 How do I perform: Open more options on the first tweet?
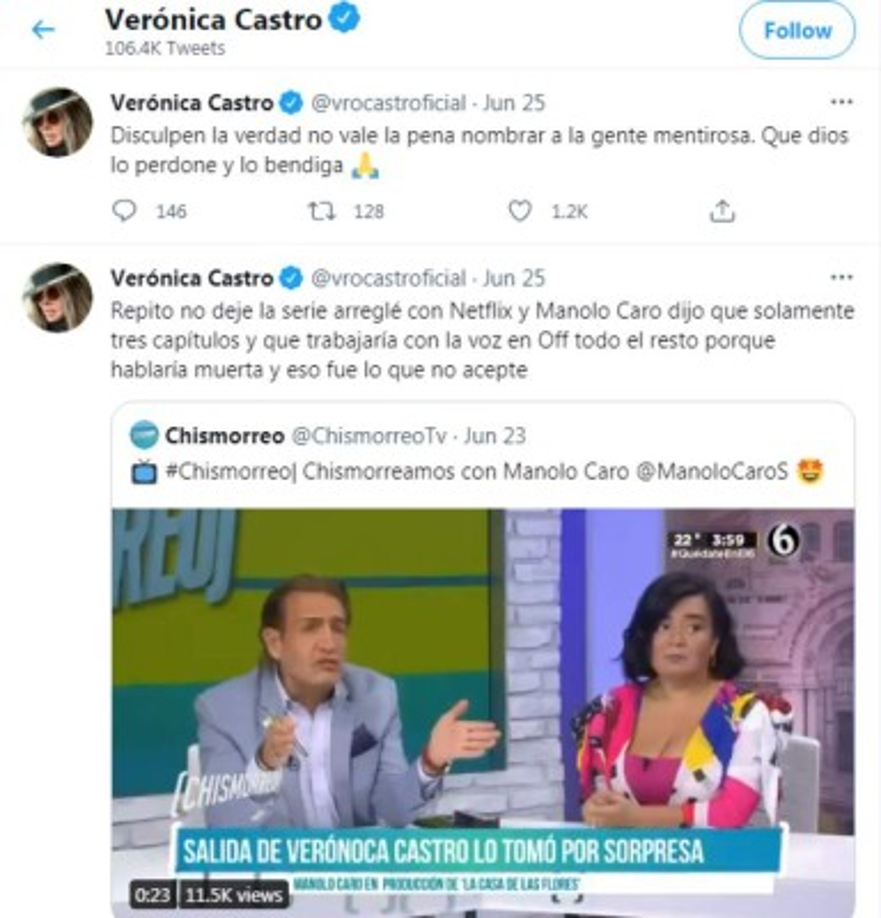click(x=841, y=102)
